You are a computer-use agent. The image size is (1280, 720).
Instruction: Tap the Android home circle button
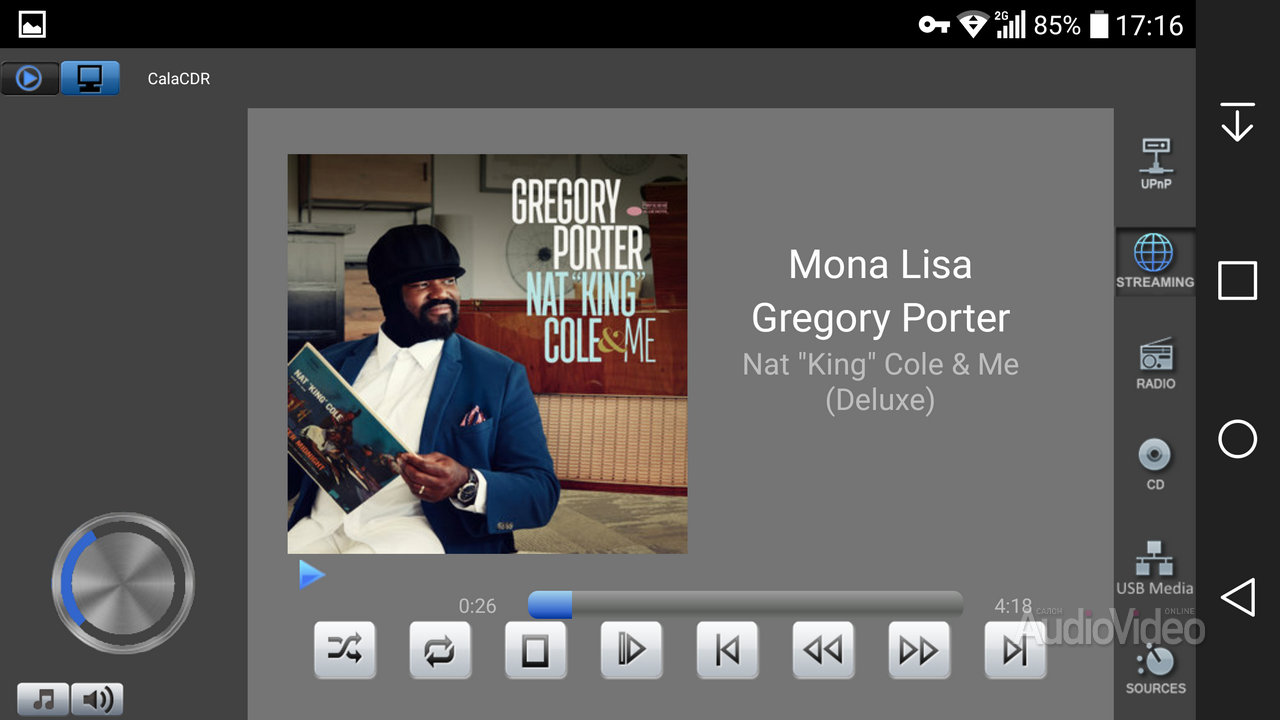click(1238, 438)
